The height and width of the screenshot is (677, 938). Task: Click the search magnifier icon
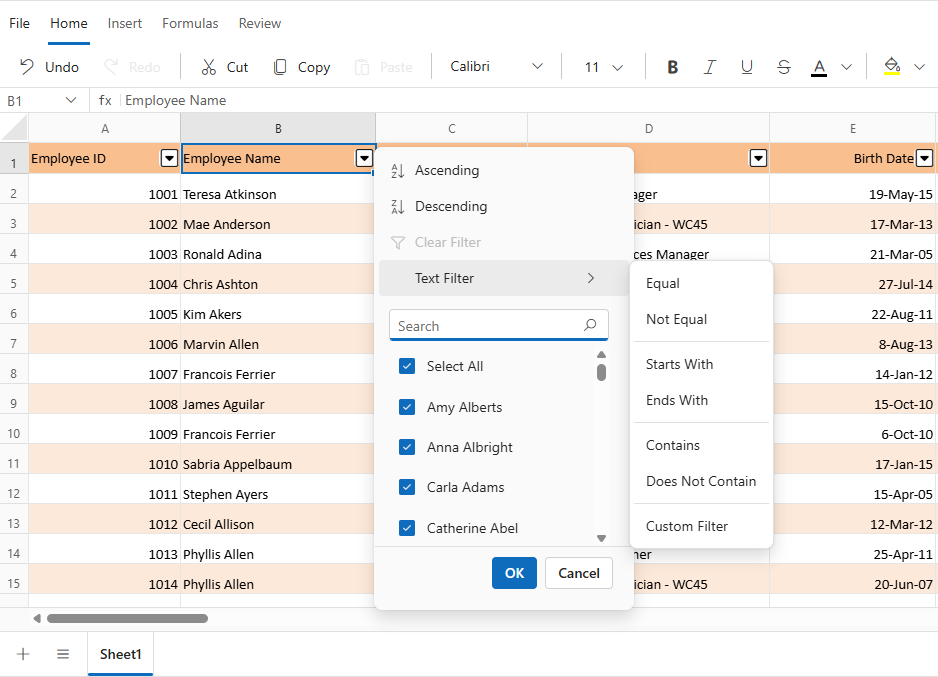(590, 325)
